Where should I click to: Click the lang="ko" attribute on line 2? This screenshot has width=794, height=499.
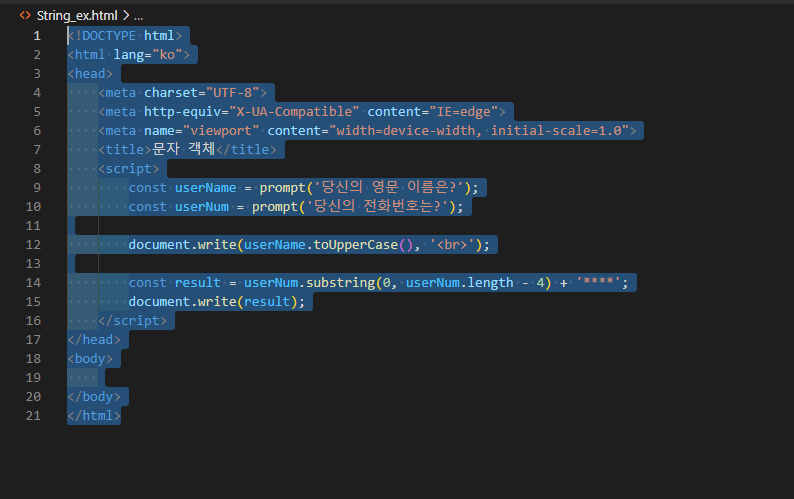pyautogui.click(x=147, y=55)
